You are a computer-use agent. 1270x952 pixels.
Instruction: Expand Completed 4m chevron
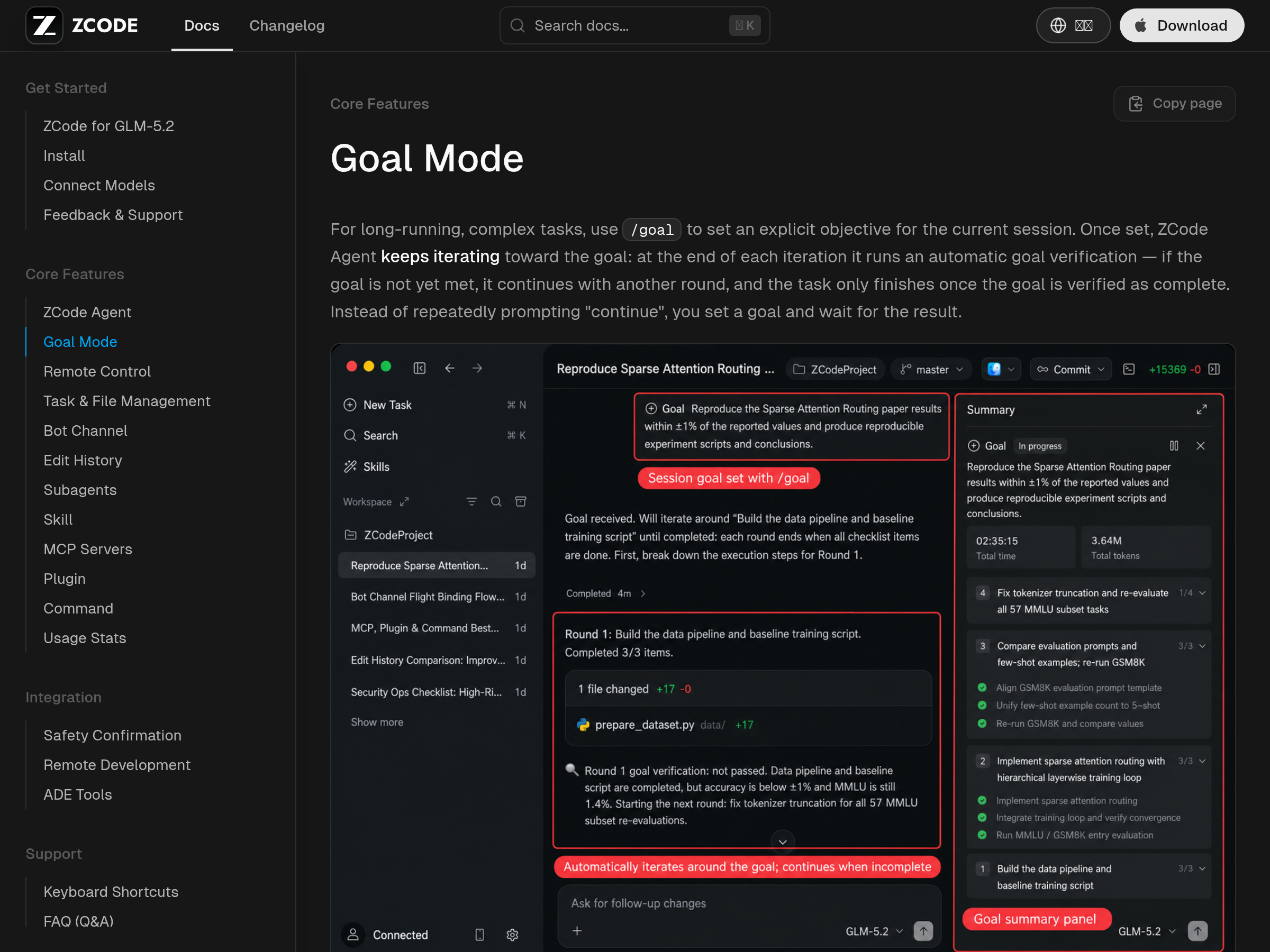[x=643, y=593]
